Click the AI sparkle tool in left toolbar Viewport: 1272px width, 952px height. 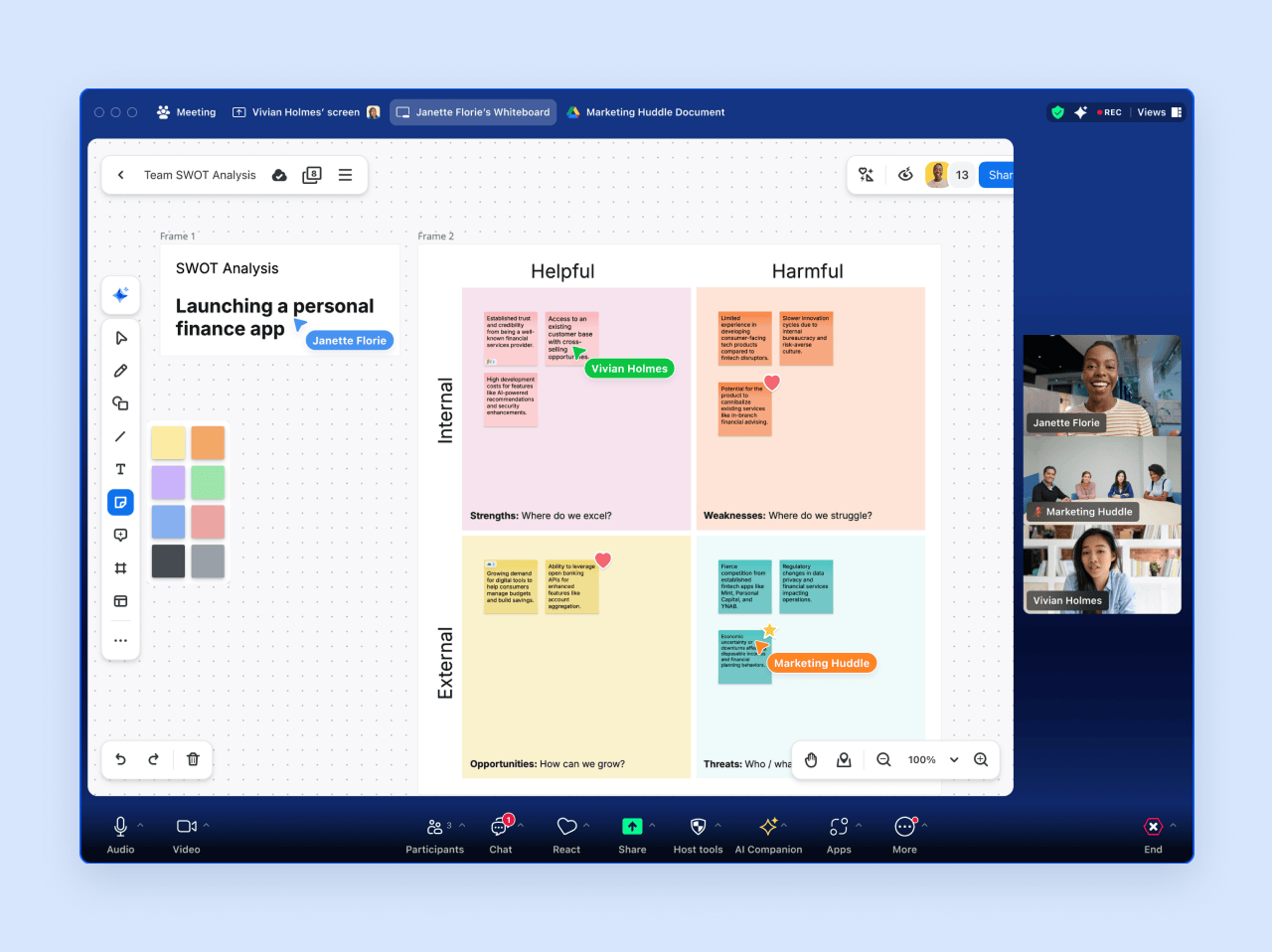click(x=120, y=295)
